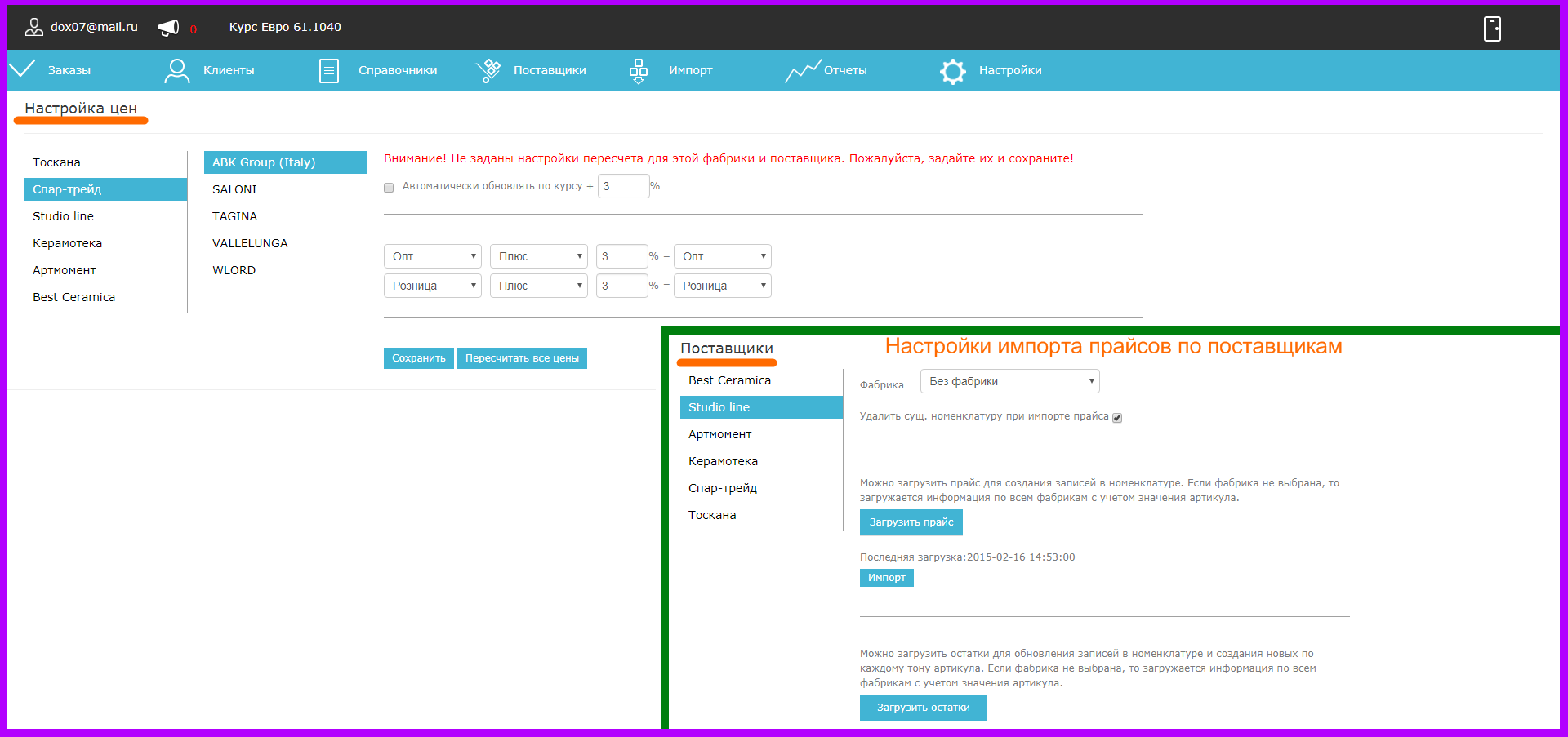Click the exchange rate percent input field
This screenshot has height=737, width=1568.
pos(624,186)
